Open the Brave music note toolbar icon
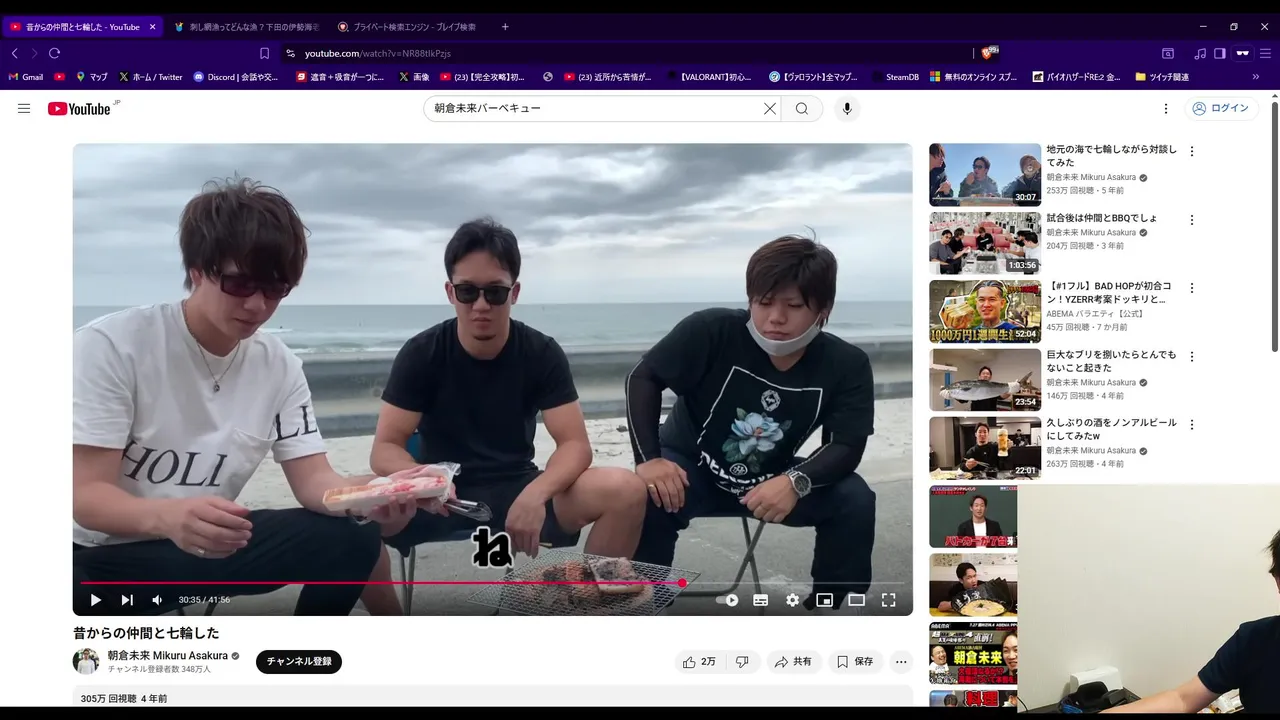The image size is (1280, 720). tap(1200, 53)
